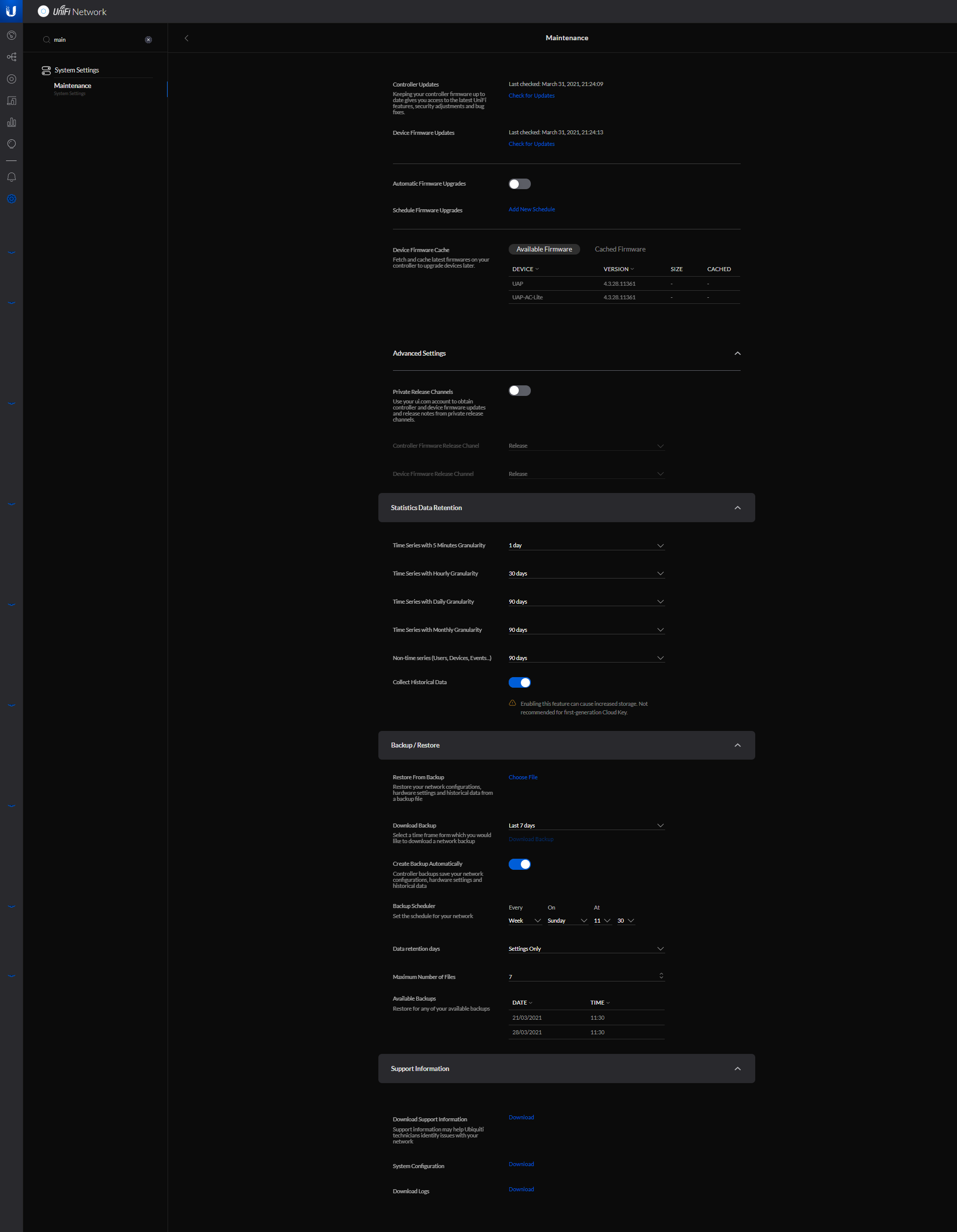The image size is (957, 1232).
Task: Clear the settings search with the X icon
Action: click(x=148, y=40)
